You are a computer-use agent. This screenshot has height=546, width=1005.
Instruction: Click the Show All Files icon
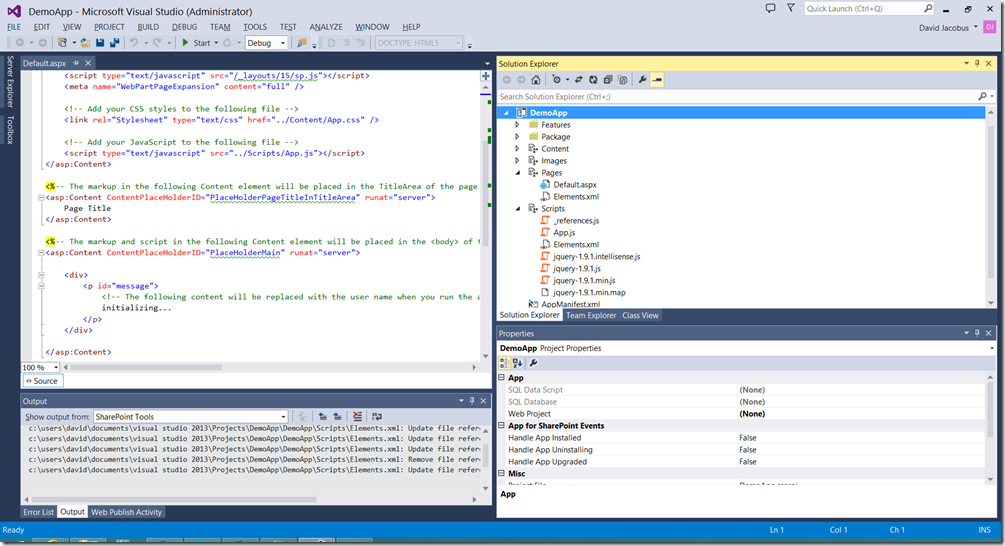click(622, 79)
